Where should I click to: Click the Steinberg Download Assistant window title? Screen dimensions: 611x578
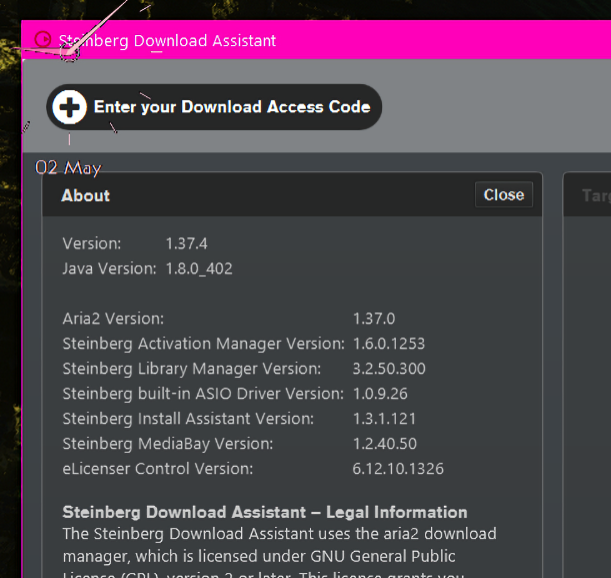click(167, 41)
